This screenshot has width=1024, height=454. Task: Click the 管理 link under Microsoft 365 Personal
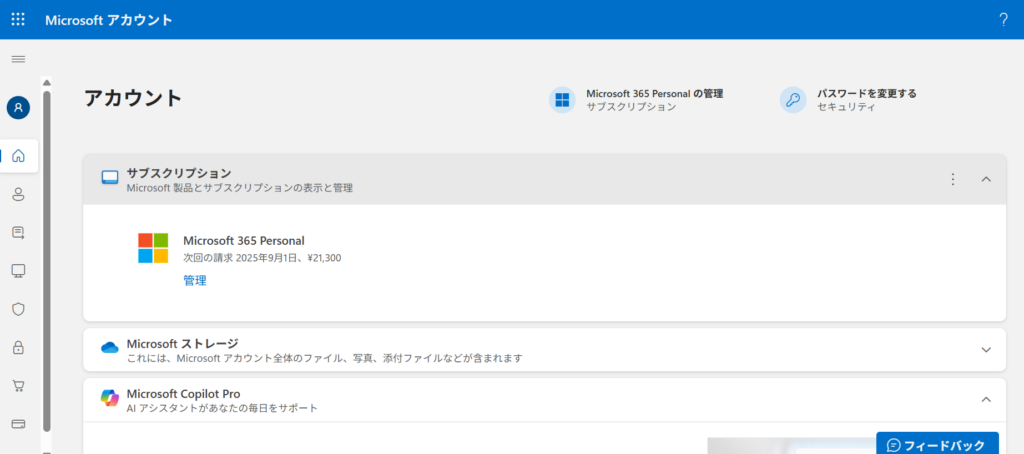point(195,281)
